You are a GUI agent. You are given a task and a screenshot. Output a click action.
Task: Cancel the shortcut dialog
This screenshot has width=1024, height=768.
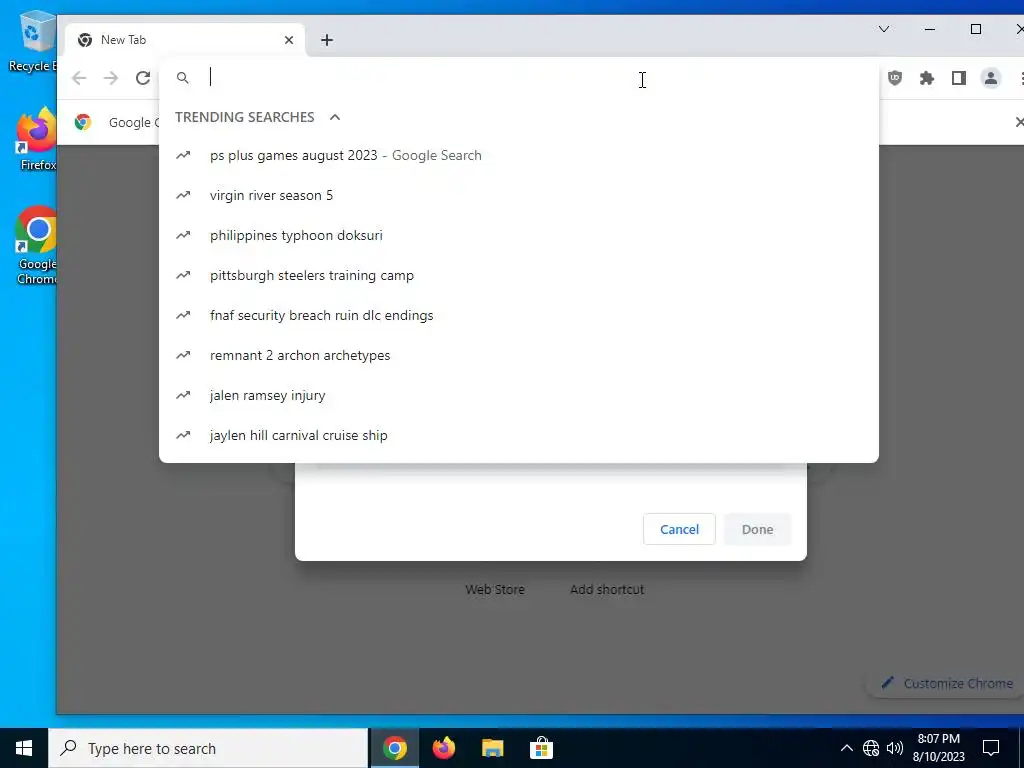pyautogui.click(x=679, y=529)
